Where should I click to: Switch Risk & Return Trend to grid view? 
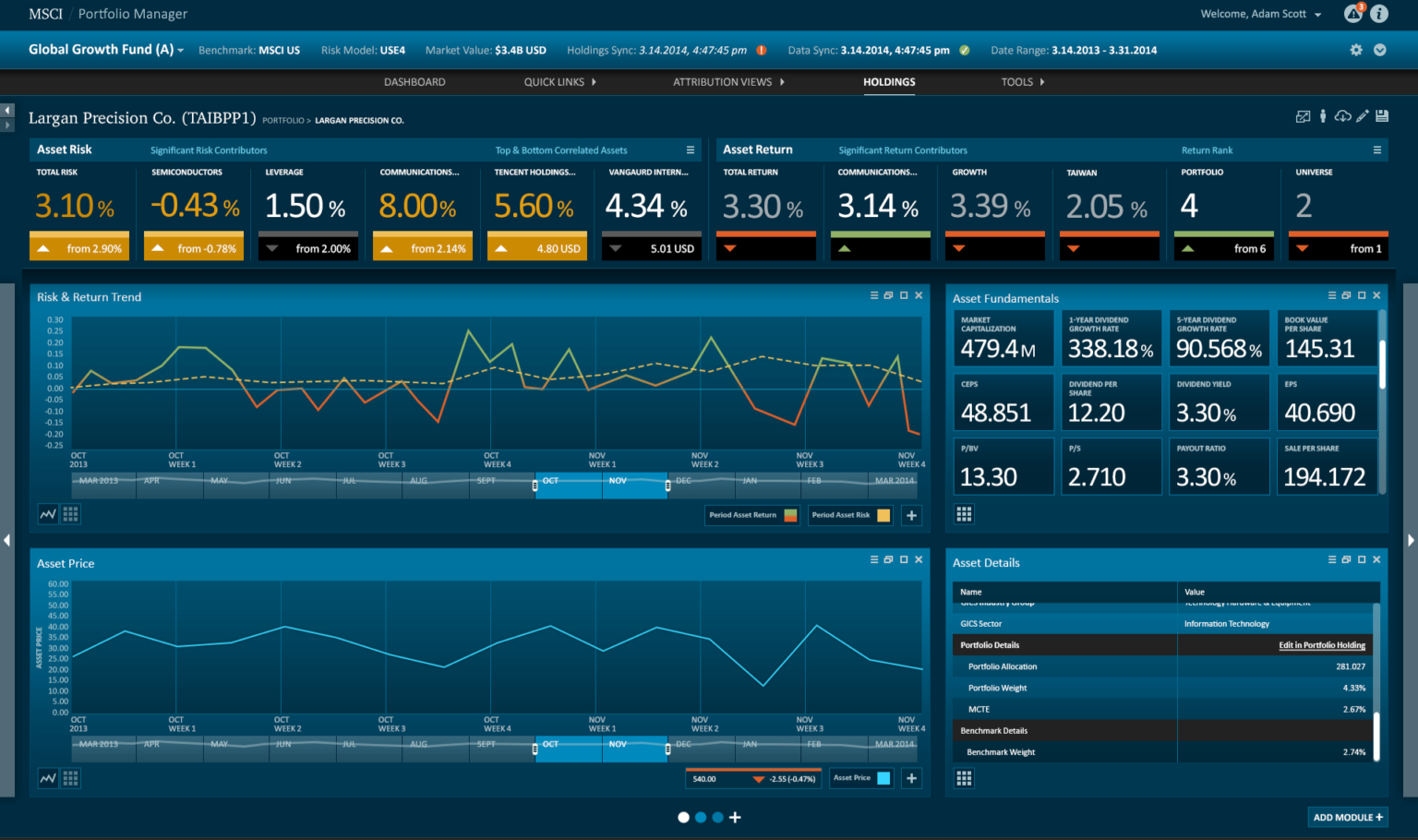point(70,514)
